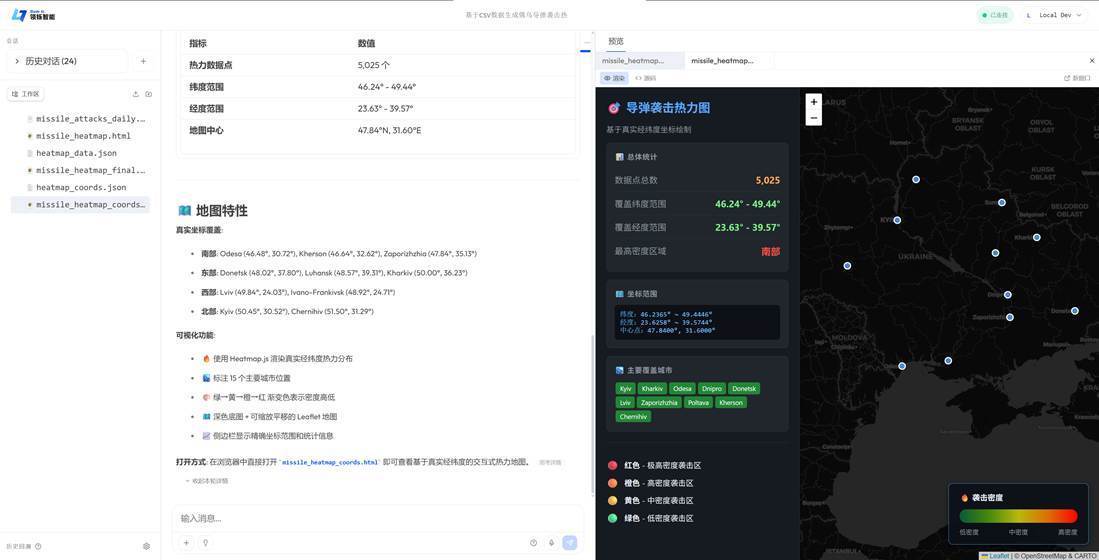Click the folder icon right of the workspace upload icon
1099x560 pixels.
point(149,94)
